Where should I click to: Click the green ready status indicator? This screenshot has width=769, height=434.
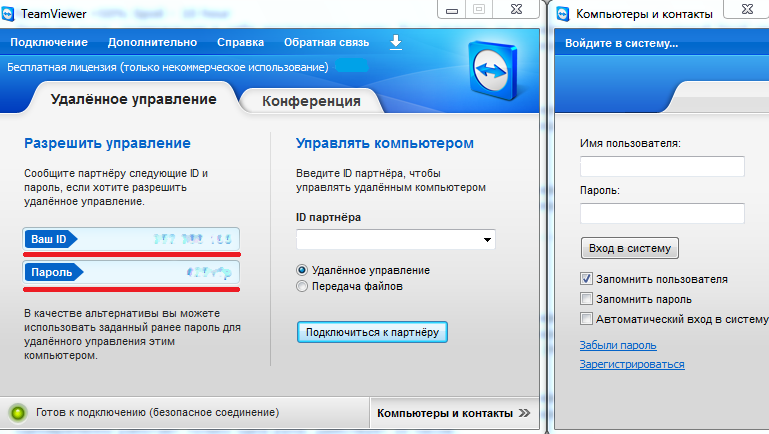coord(18,413)
